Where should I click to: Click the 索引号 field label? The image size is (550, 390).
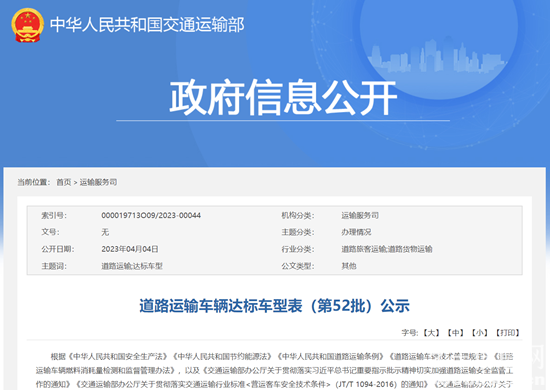tap(54, 215)
